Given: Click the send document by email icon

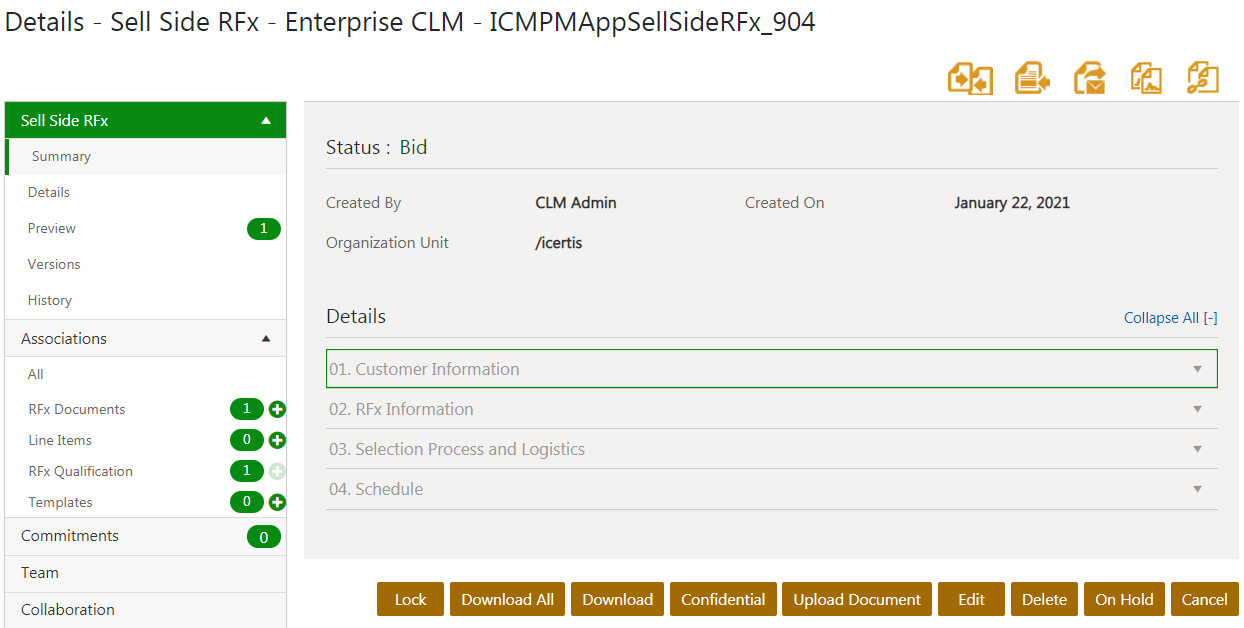Looking at the screenshot, I should 1089,78.
